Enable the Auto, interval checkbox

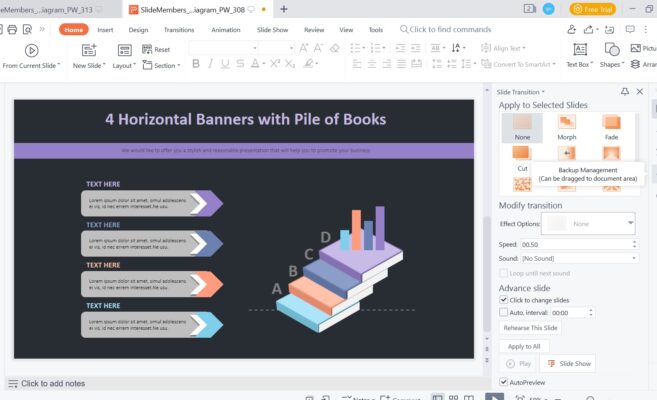504,312
